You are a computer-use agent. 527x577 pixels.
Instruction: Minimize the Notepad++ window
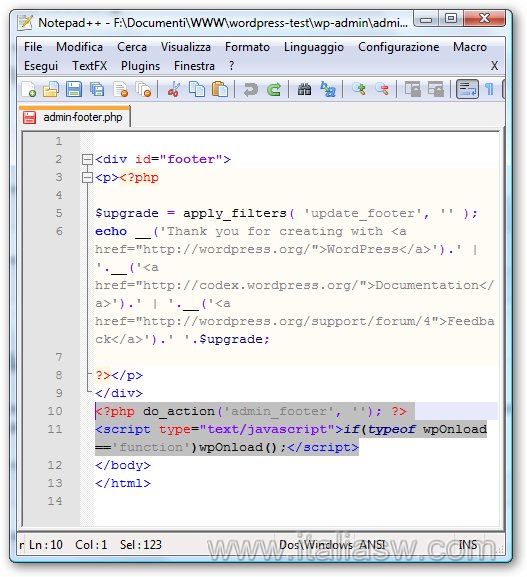426,19
